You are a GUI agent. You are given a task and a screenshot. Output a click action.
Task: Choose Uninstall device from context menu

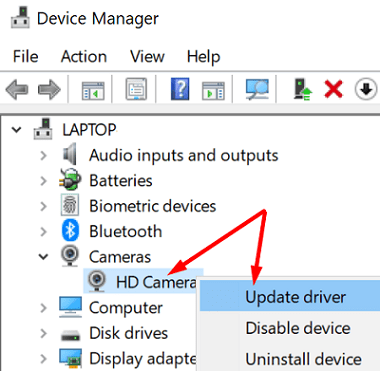(290, 359)
